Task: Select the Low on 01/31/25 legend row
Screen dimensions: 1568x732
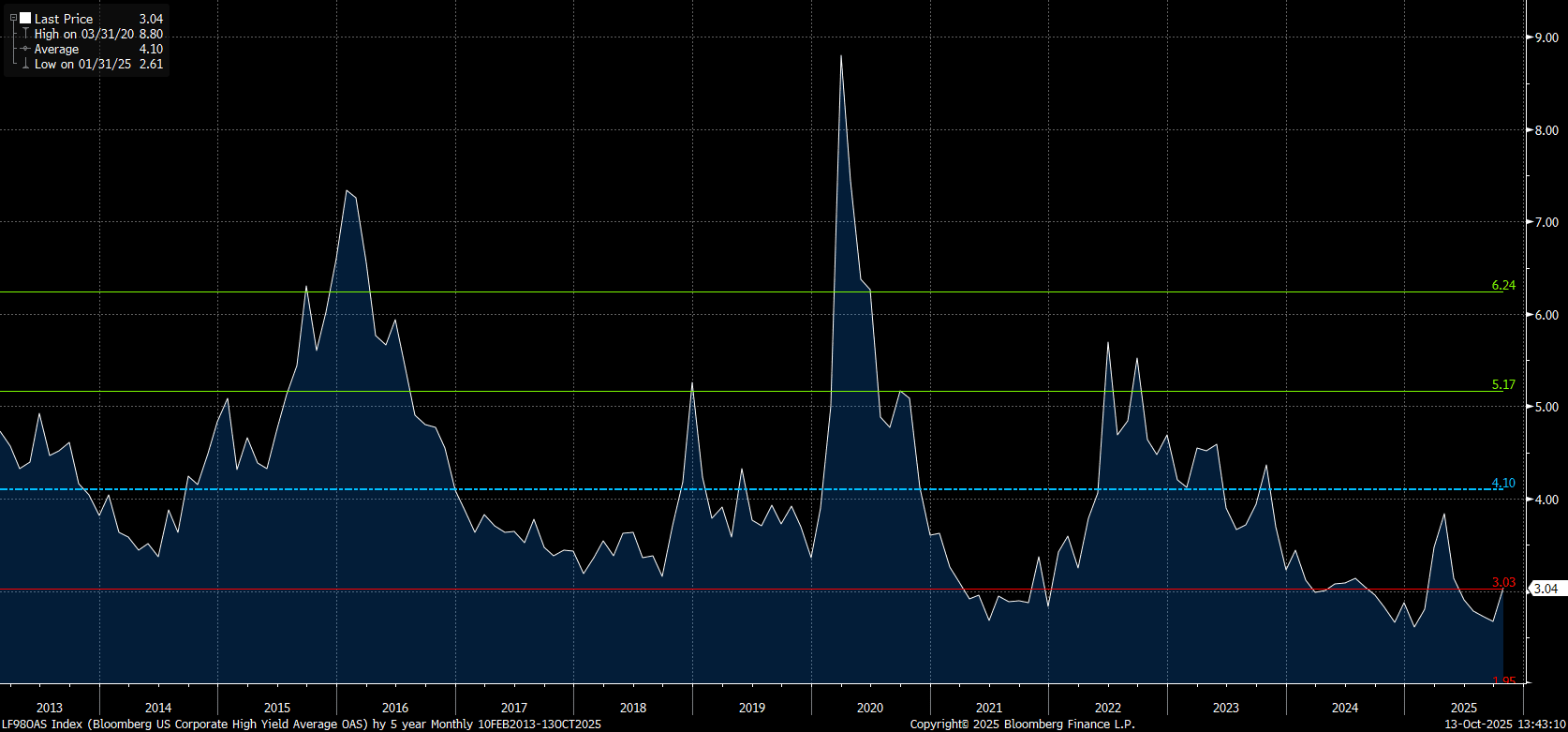Action: coord(94,64)
